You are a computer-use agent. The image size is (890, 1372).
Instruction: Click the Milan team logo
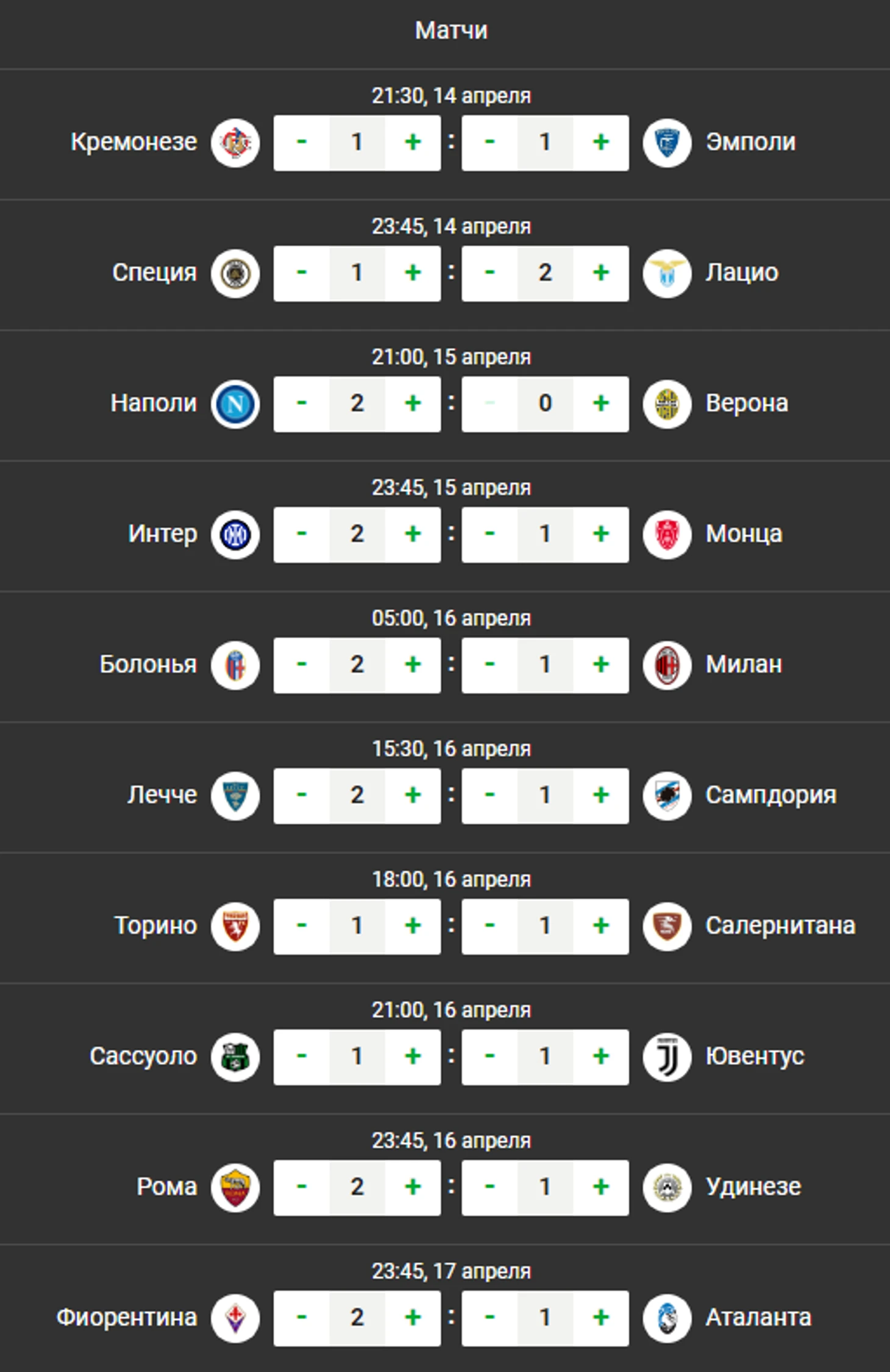[x=667, y=665]
